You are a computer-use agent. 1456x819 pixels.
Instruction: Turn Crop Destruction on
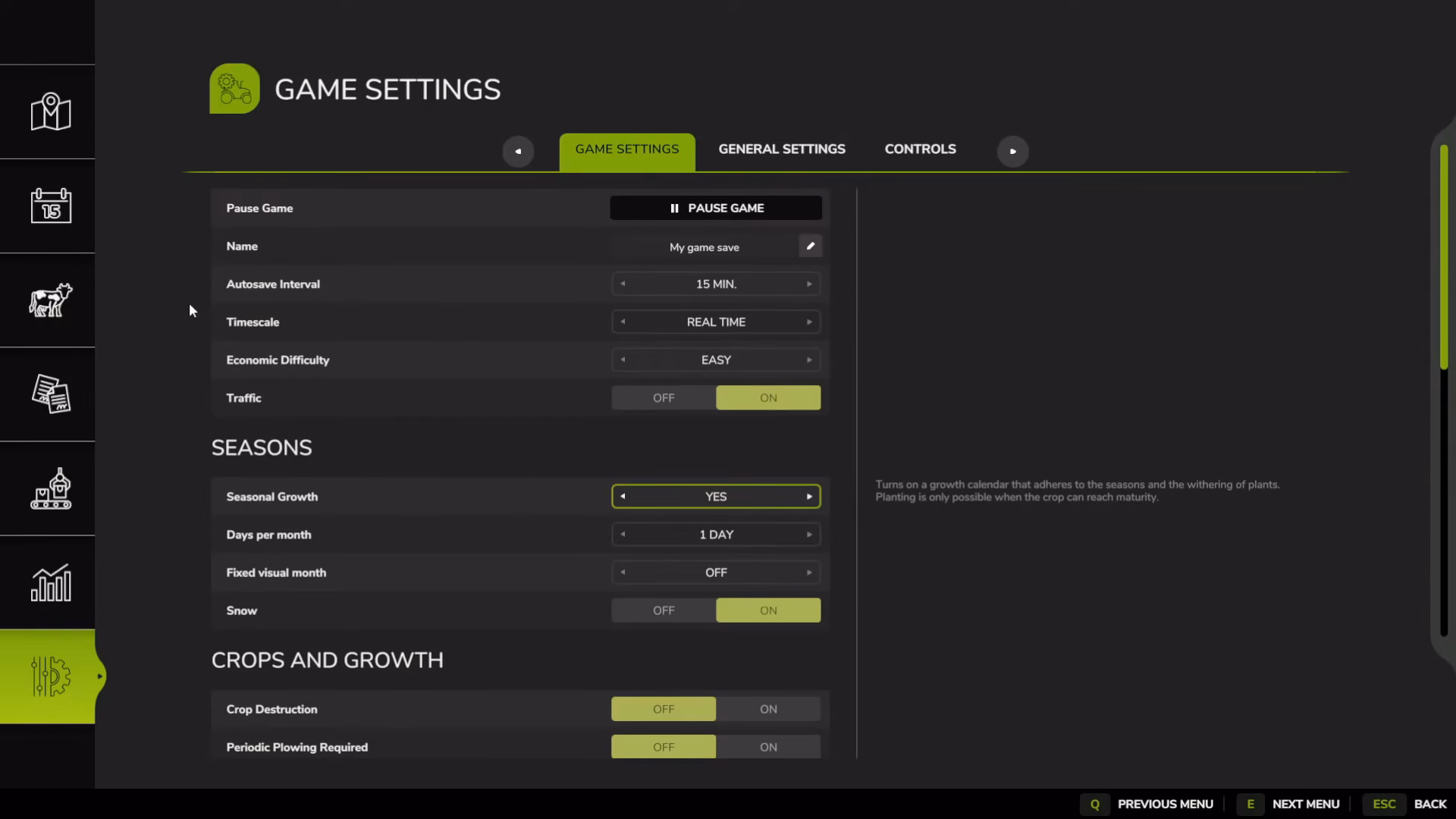click(768, 709)
